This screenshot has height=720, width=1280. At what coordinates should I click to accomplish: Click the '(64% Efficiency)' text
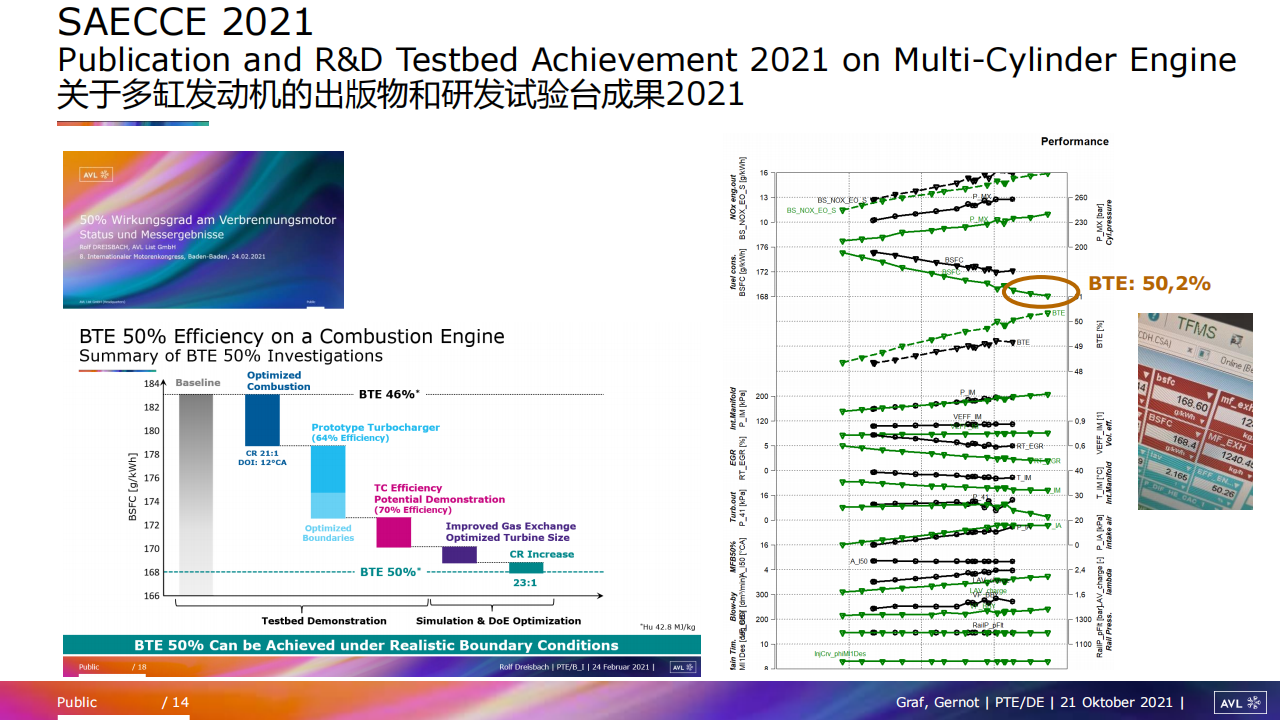click(350, 438)
